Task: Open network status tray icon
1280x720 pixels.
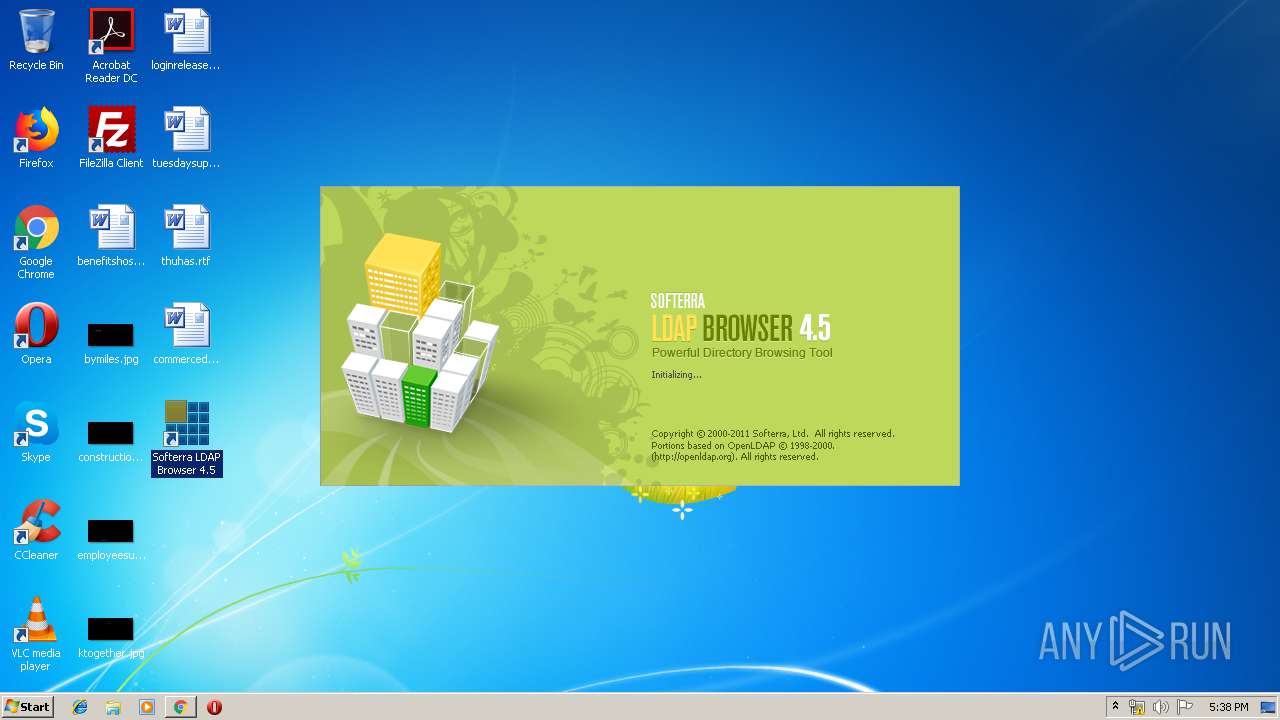Action: pos(1137,707)
